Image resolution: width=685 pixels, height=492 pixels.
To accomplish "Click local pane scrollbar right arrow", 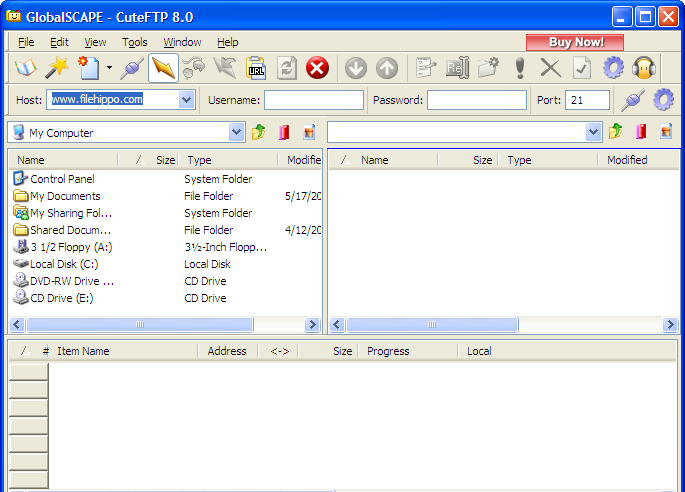I will [312, 324].
